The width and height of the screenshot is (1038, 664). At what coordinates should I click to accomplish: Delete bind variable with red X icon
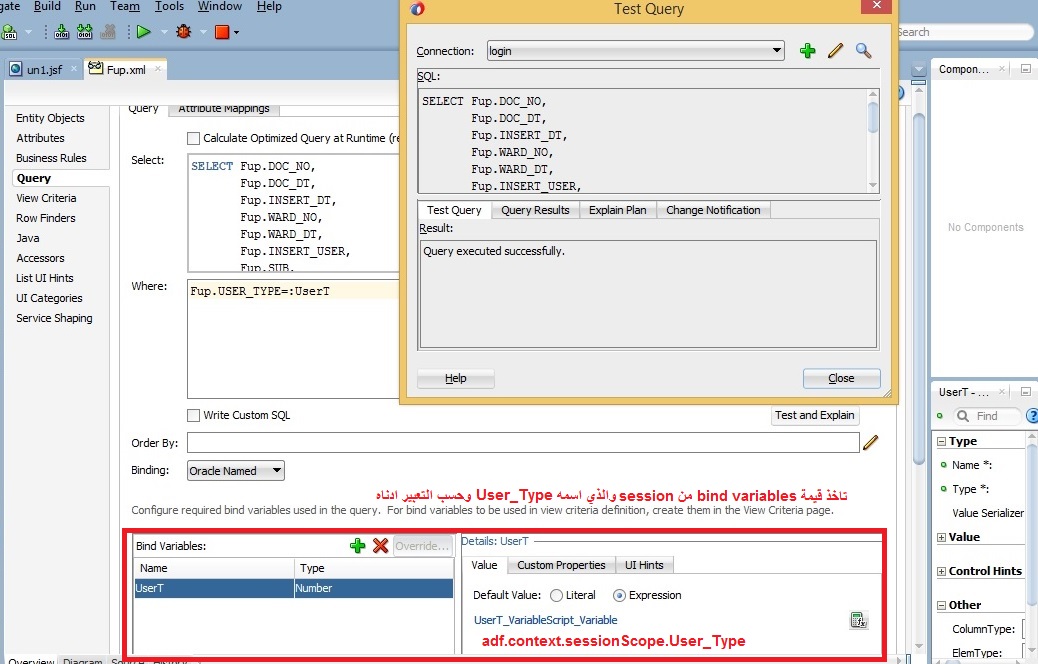pos(380,546)
